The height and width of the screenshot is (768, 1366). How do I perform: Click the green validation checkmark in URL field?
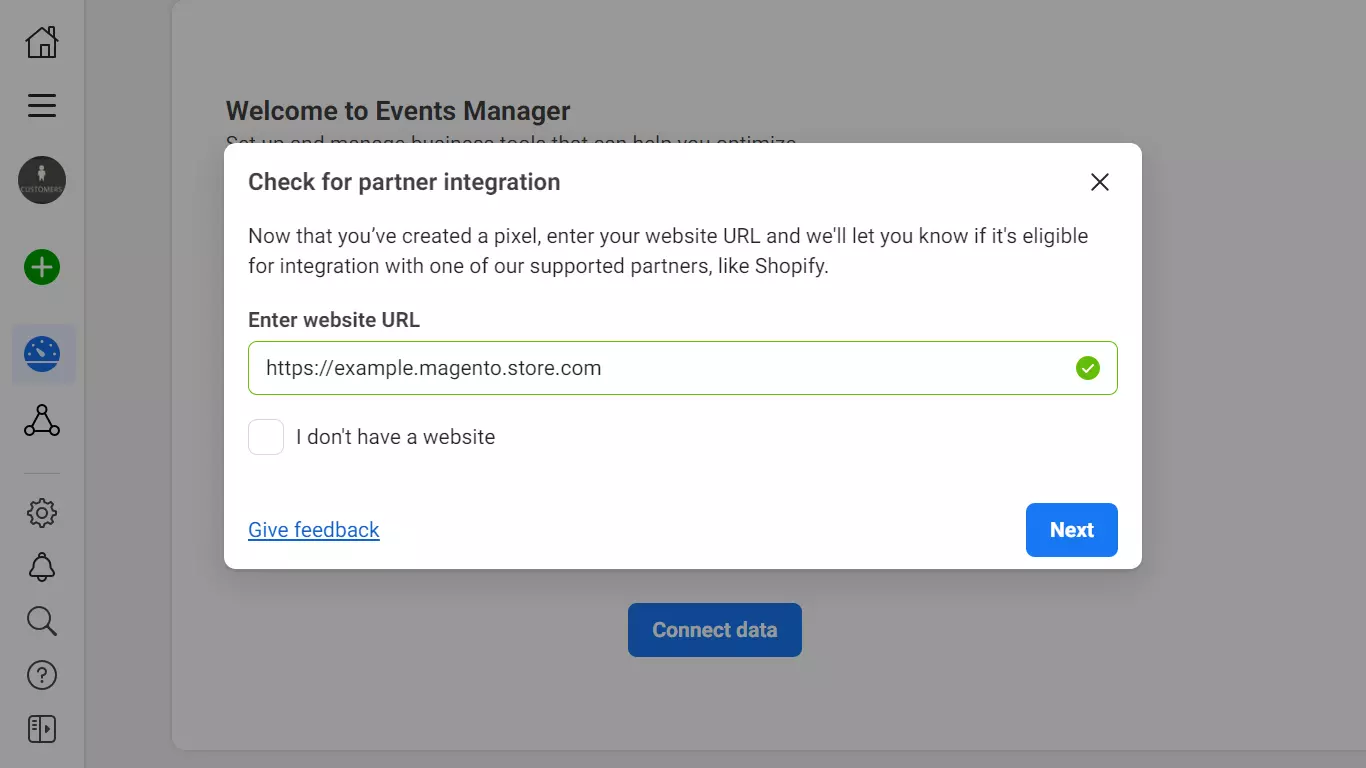tap(1087, 368)
